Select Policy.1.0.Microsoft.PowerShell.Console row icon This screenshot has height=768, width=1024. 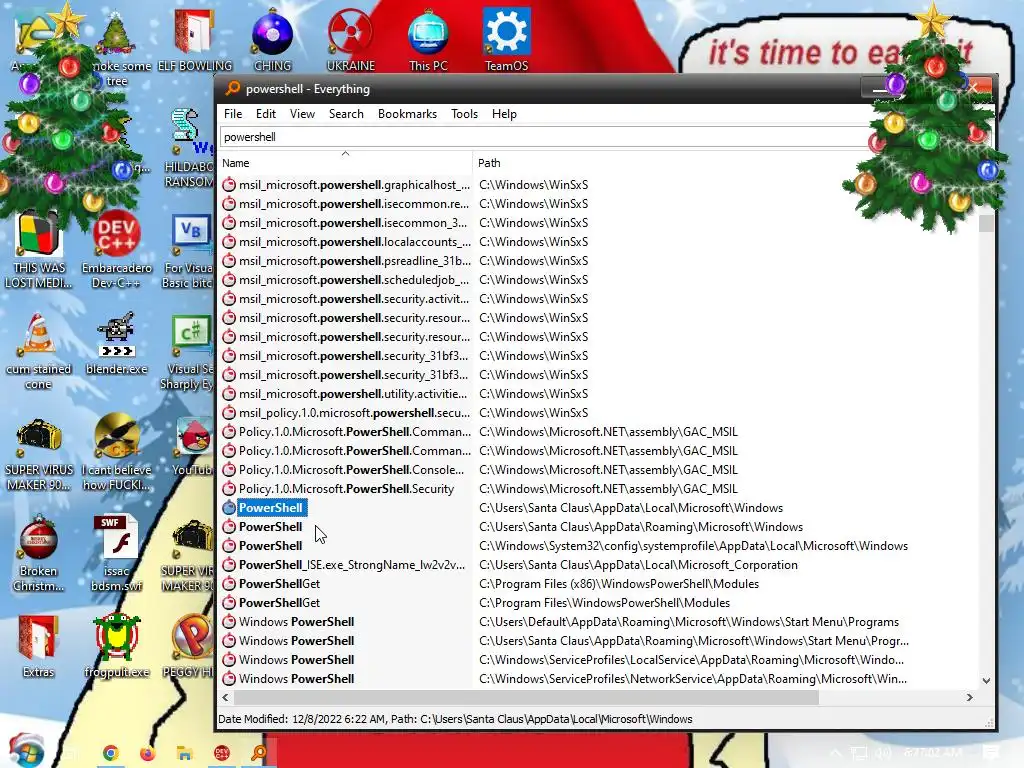229,470
